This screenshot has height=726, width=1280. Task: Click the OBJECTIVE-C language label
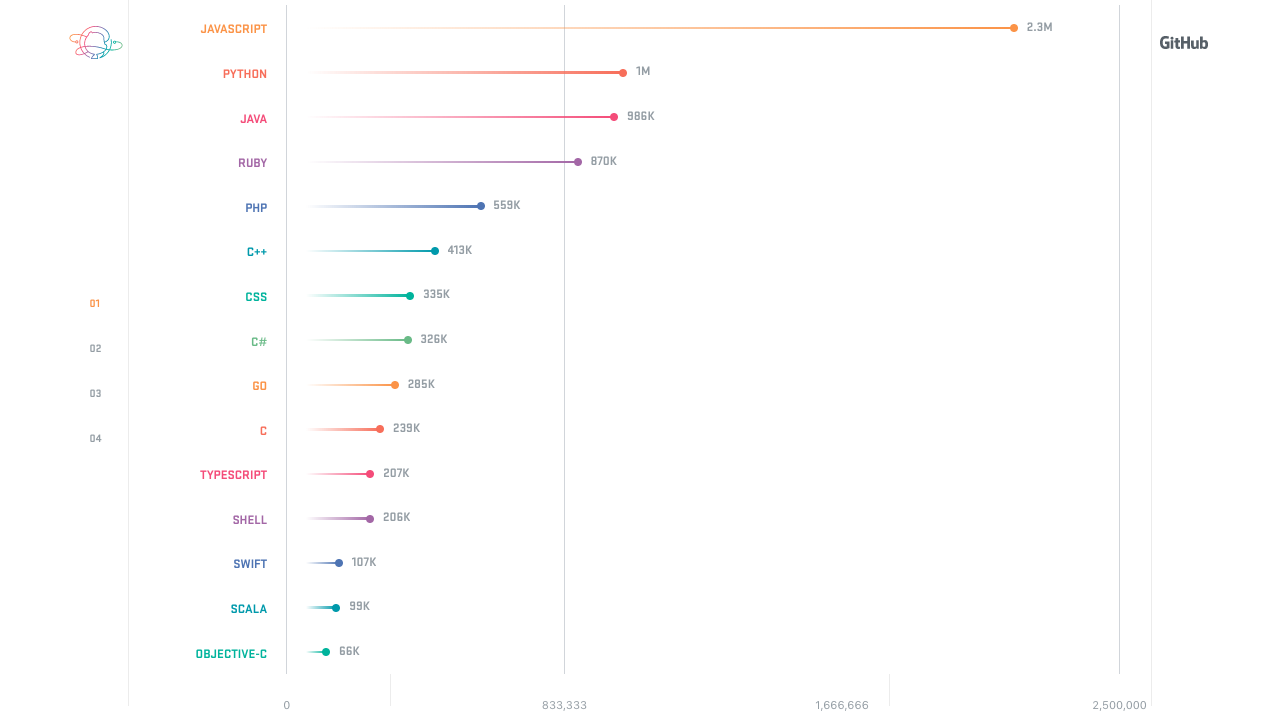(231, 654)
